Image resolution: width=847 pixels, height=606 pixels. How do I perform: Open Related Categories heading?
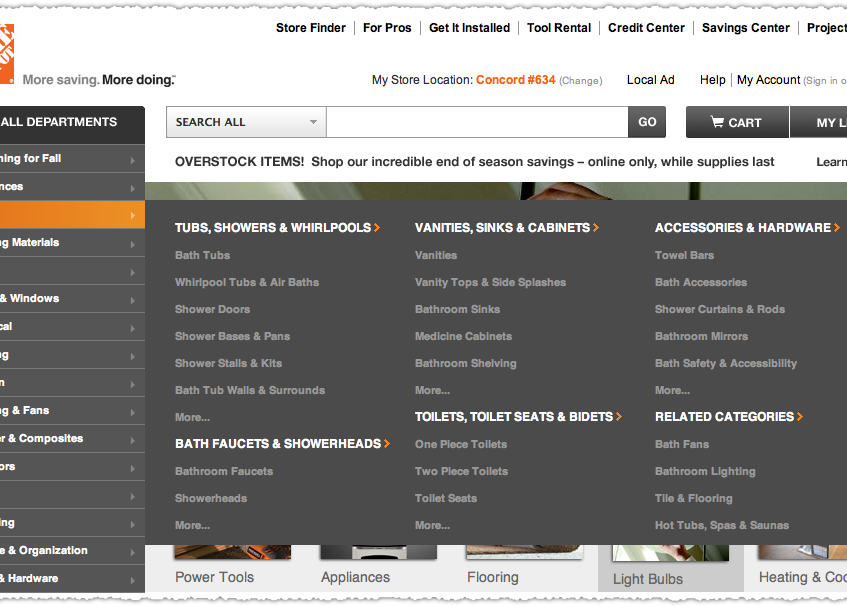click(x=729, y=417)
